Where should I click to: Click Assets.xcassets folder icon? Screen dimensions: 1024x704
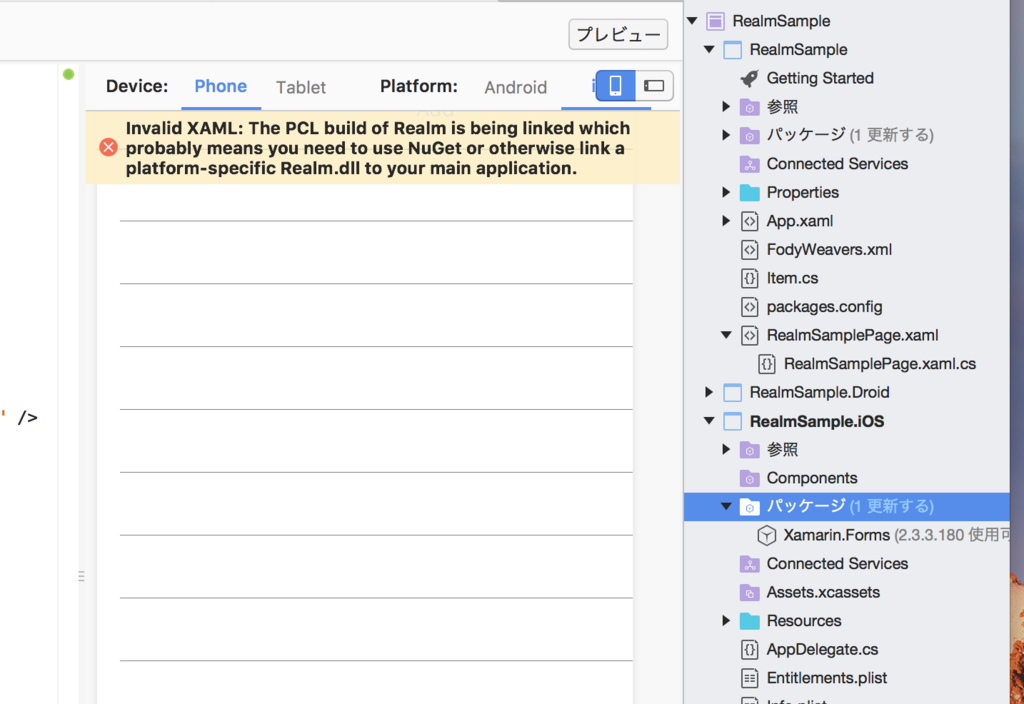pyautogui.click(x=750, y=592)
